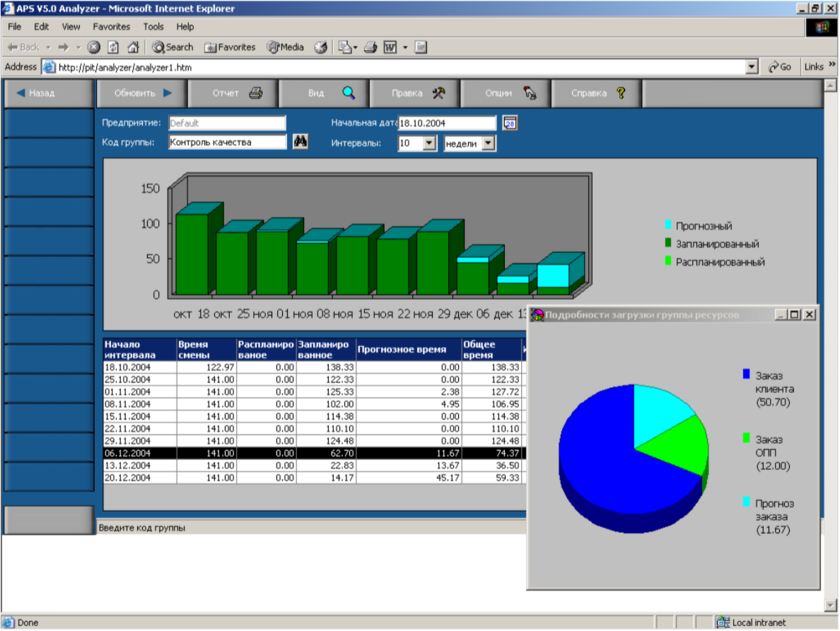Click the IE Stop button
840x631 pixels.
[x=93, y=47]
